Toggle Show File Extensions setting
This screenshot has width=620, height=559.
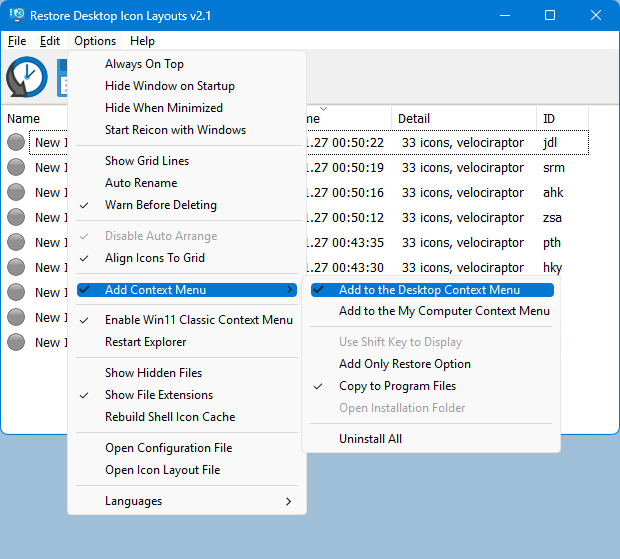[x=158, y=395]
